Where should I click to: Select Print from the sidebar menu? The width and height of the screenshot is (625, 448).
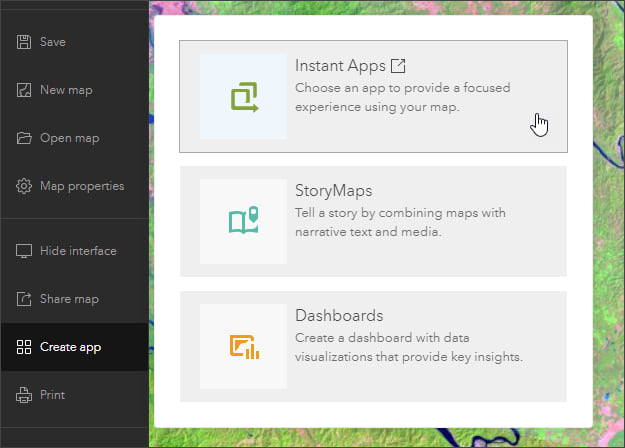click(75, 395)
